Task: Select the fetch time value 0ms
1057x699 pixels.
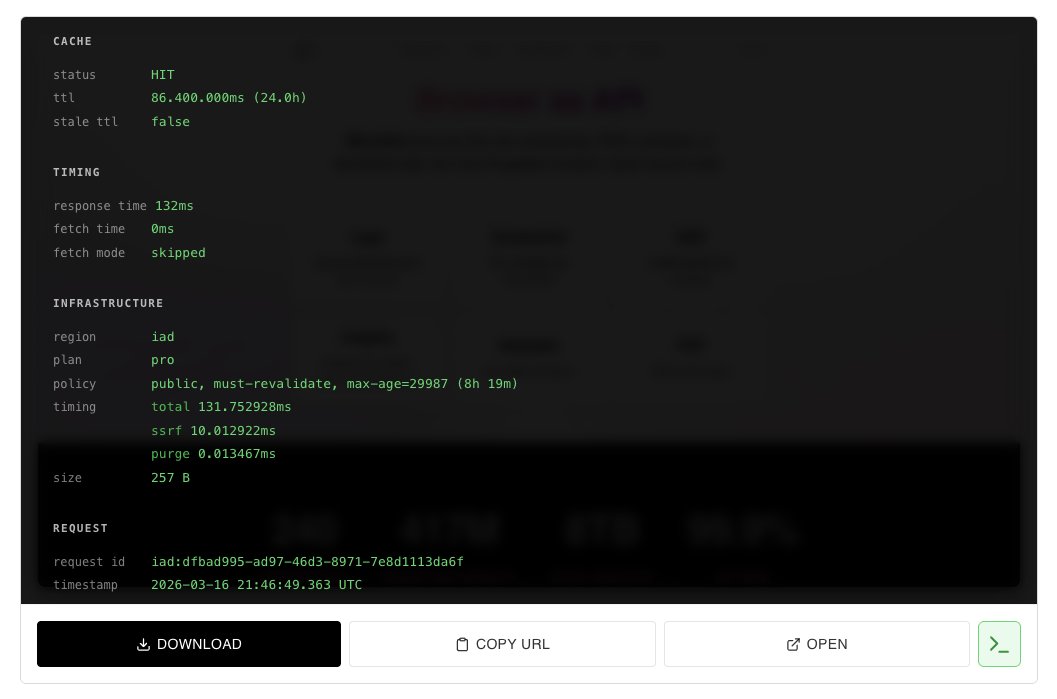Action: pyautogui.click(x=162, y=229)
